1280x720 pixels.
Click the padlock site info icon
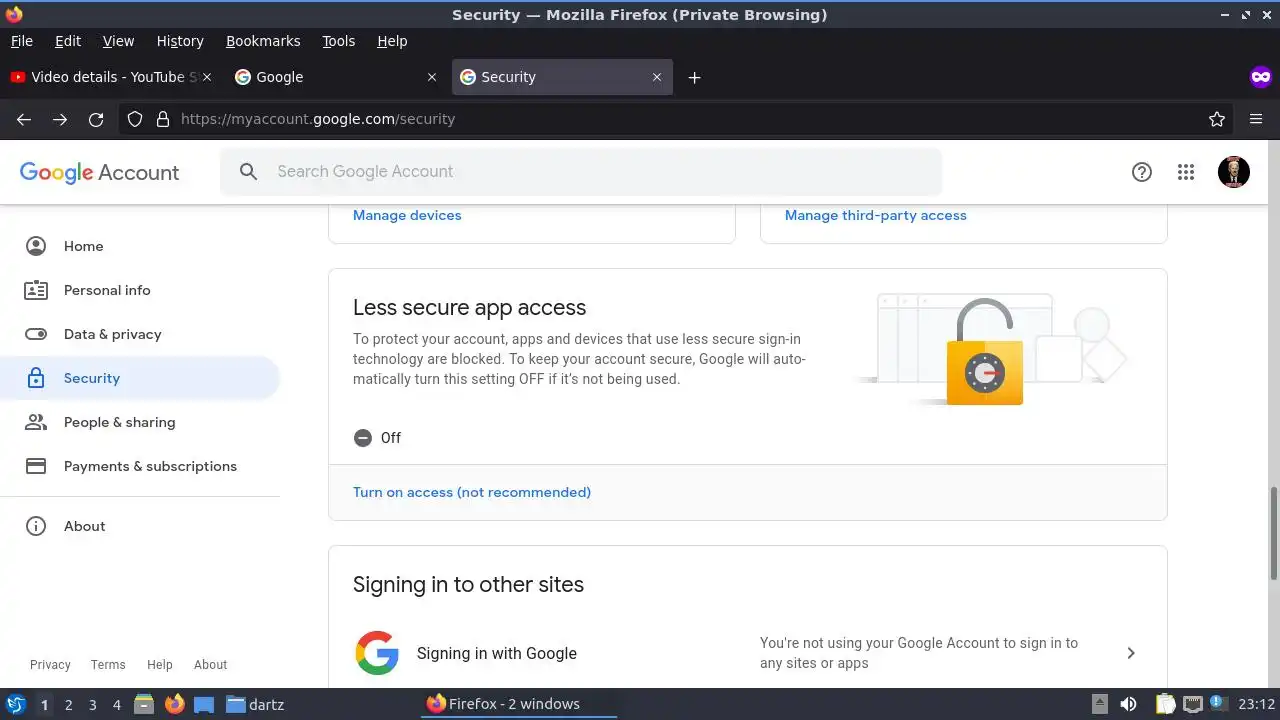click(x=163, y=119)
